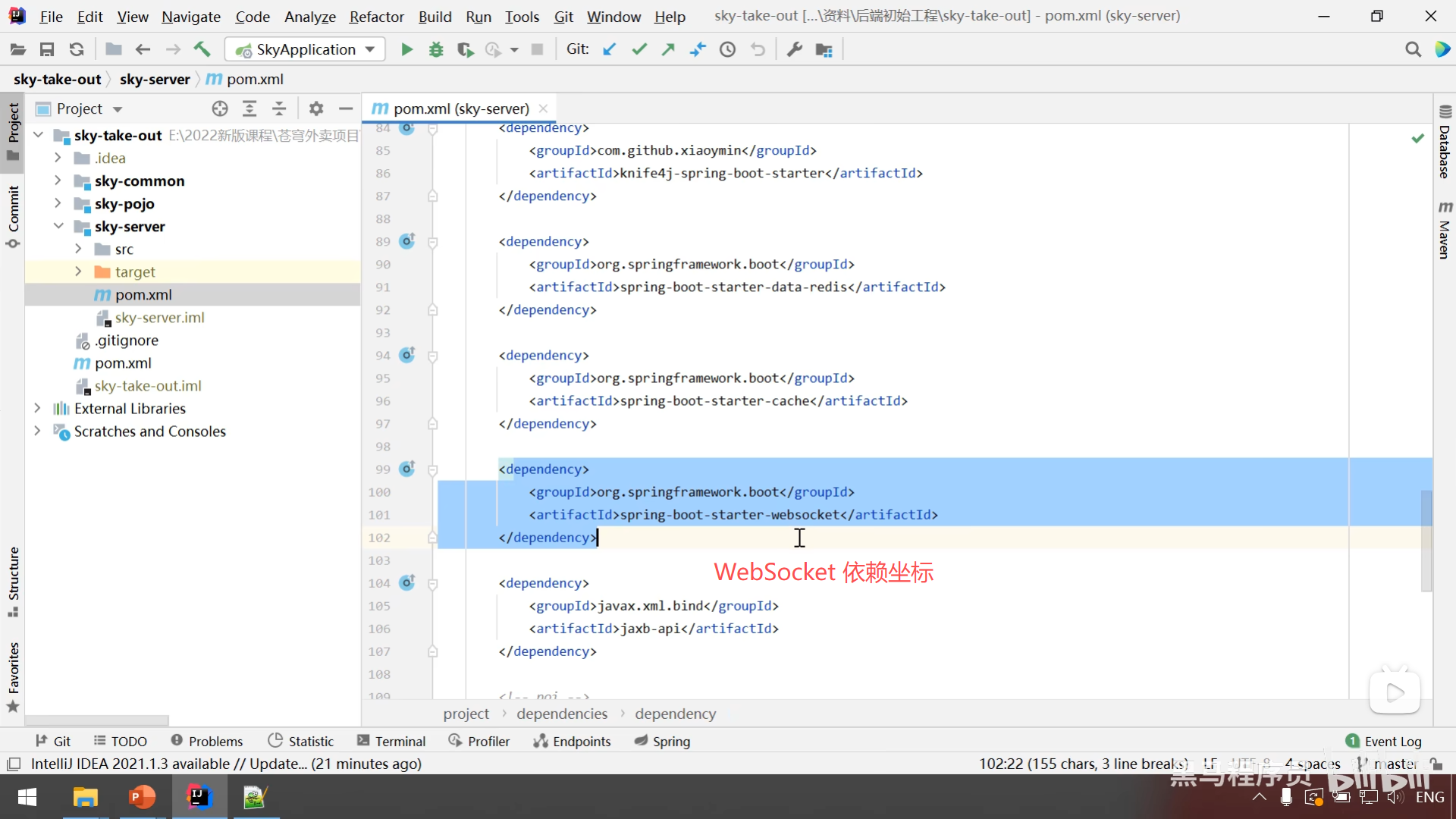Click the Build project hammer icon

(202, 49)
